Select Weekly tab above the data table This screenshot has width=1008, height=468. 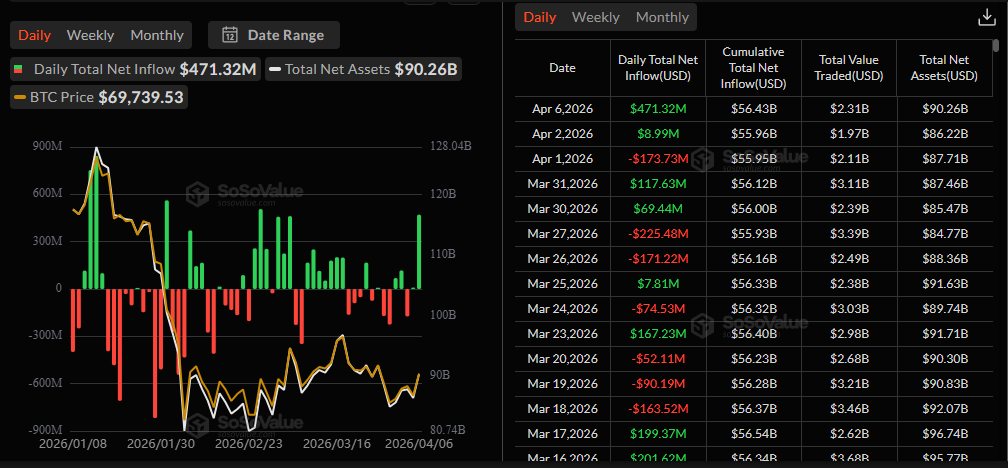596,17
